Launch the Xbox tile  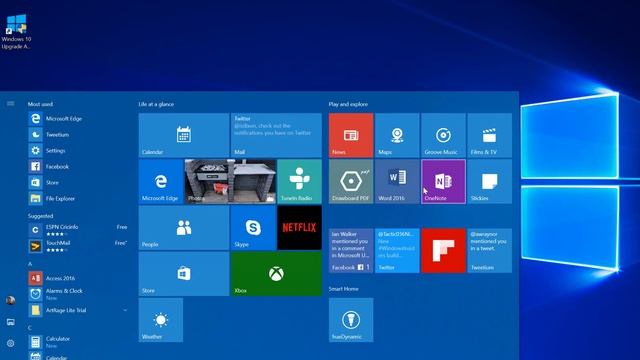pos(276,273)
